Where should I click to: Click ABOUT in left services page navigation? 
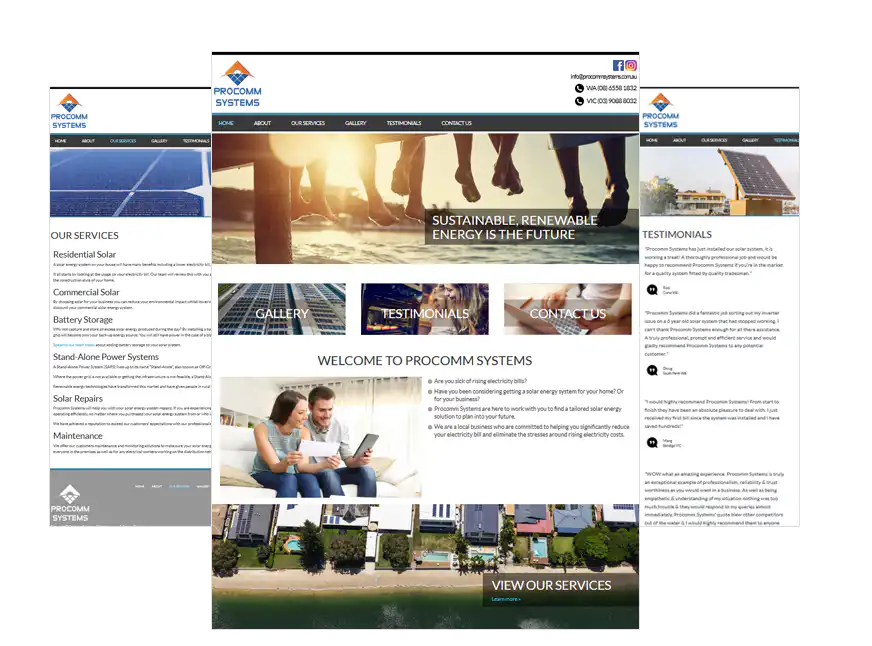pos(88,141)
